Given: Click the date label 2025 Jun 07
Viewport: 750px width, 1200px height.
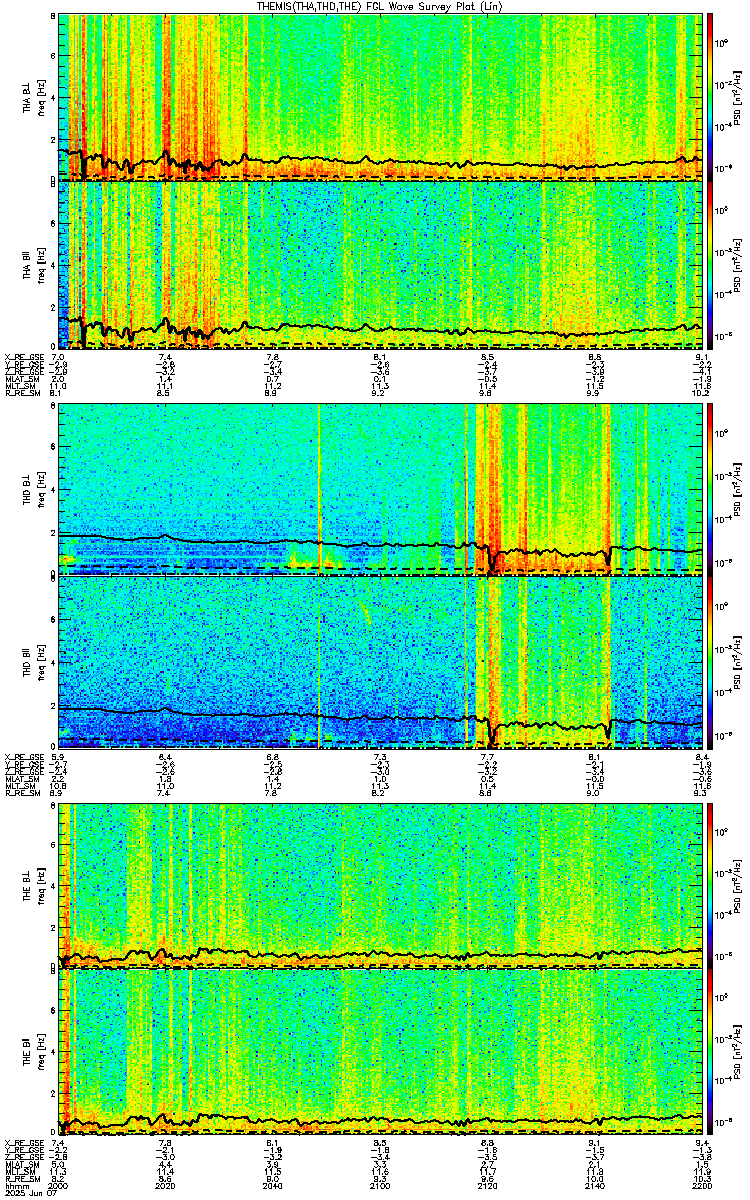Looking at the screenshot, I should [31, 1192].
